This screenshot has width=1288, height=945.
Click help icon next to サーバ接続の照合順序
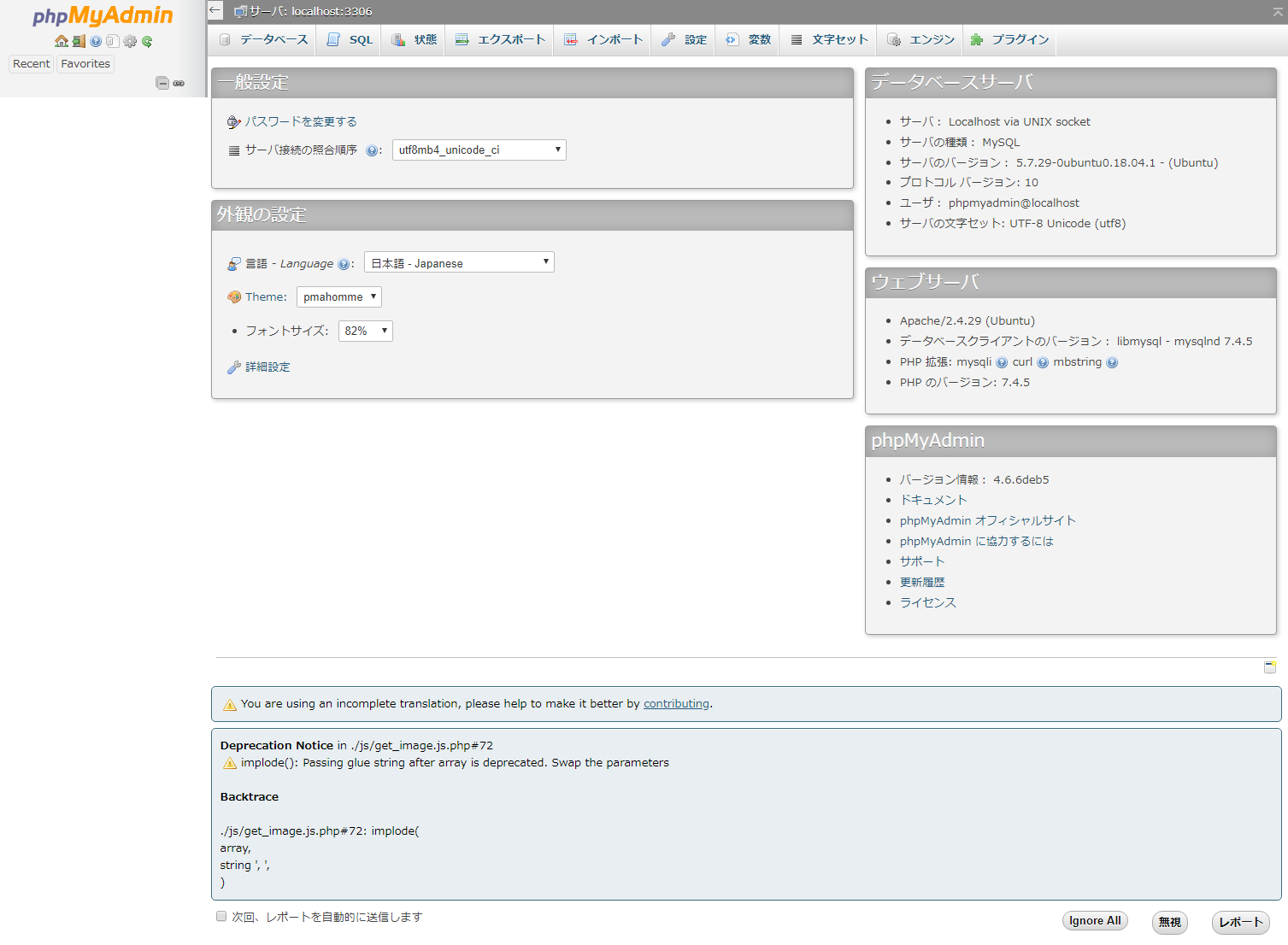(372, 150)
